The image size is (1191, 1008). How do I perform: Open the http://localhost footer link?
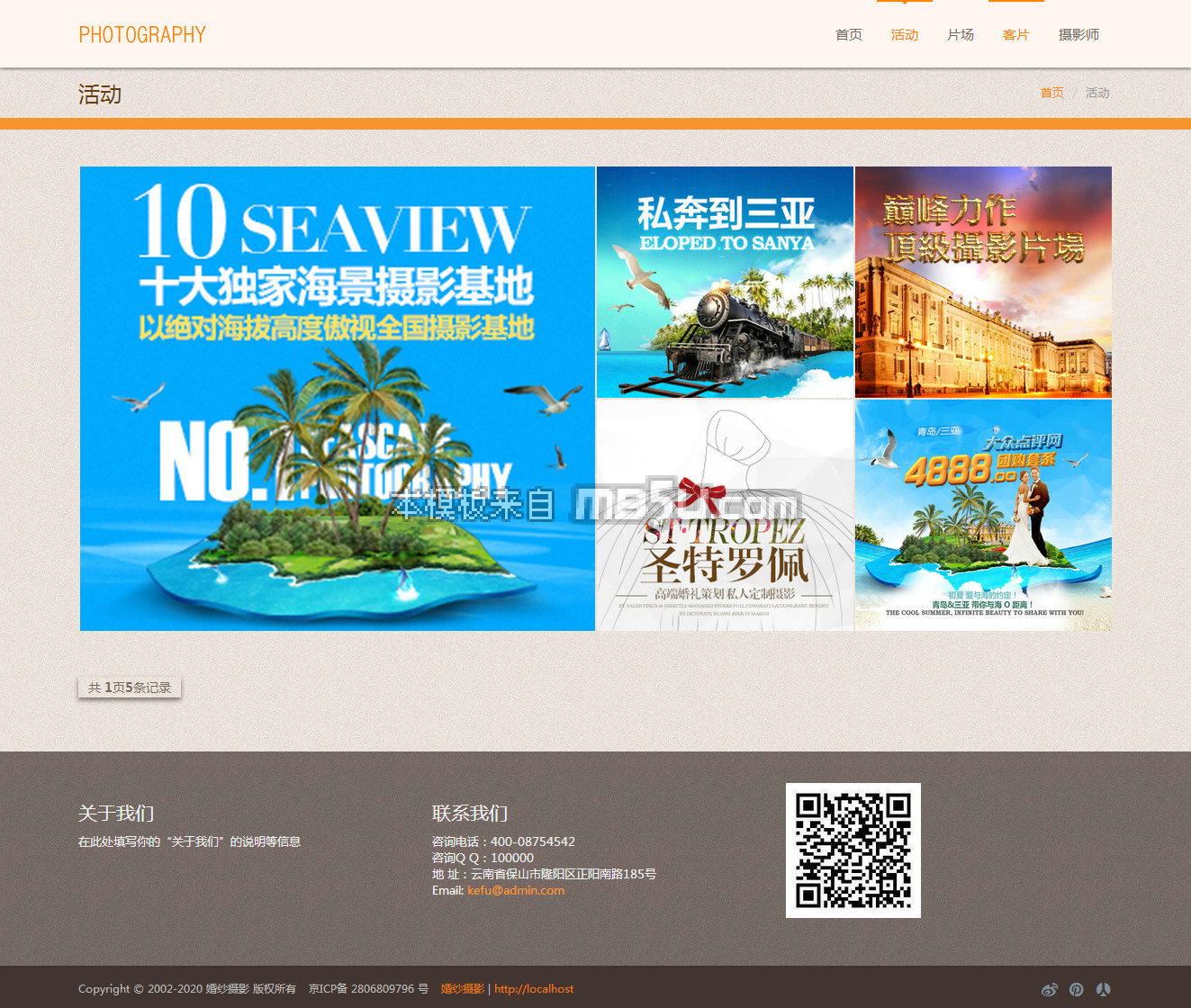point(534,988)
